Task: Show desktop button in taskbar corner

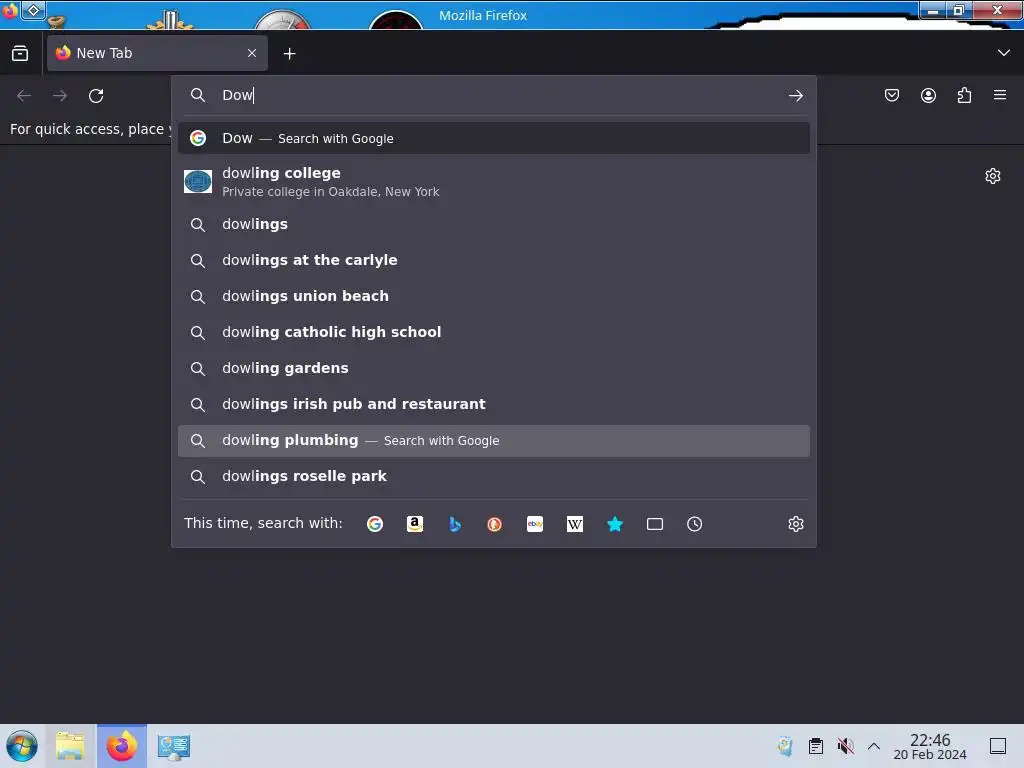Action: [x=998, y=746]
